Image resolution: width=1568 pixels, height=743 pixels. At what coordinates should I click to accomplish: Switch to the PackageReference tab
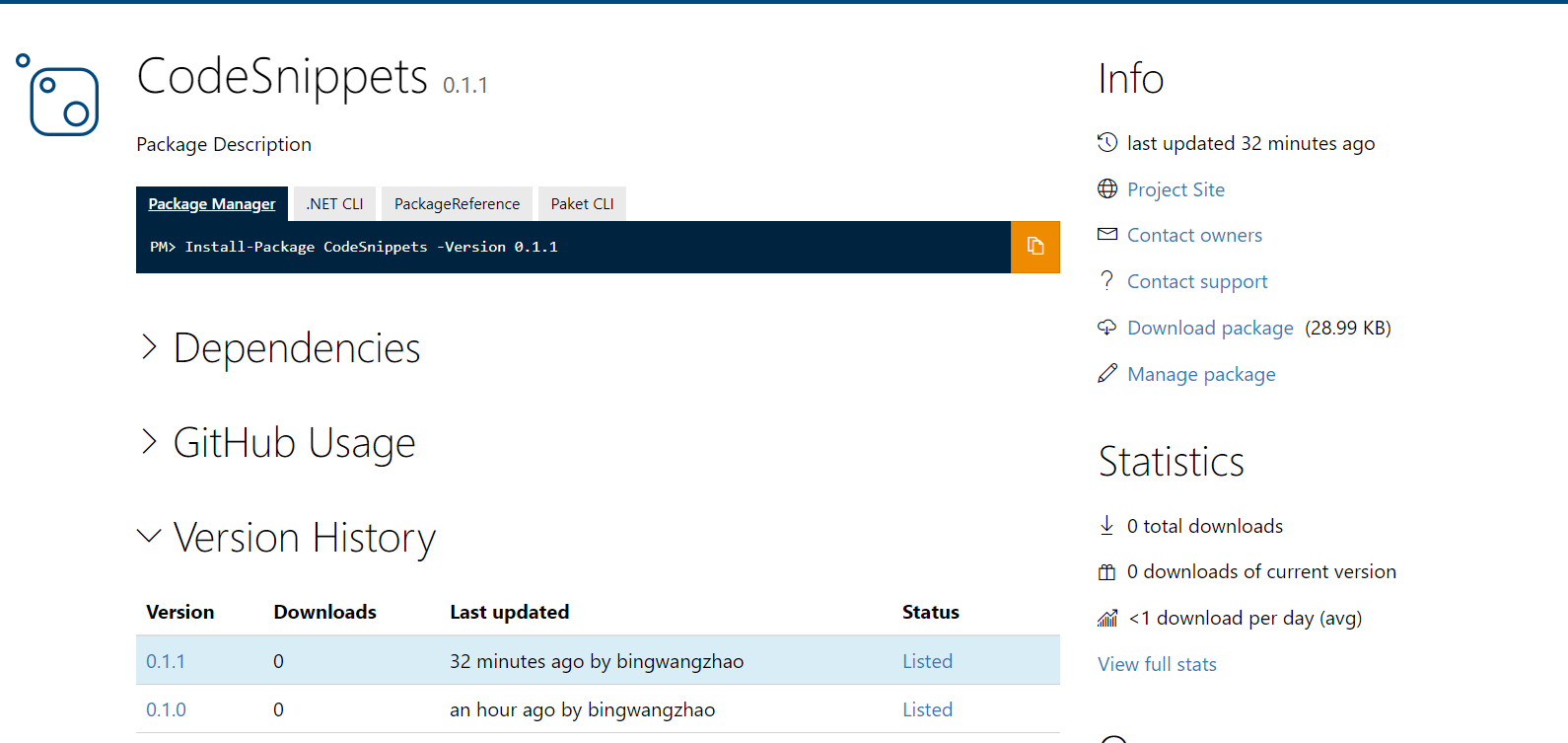(x=457, y=203)
